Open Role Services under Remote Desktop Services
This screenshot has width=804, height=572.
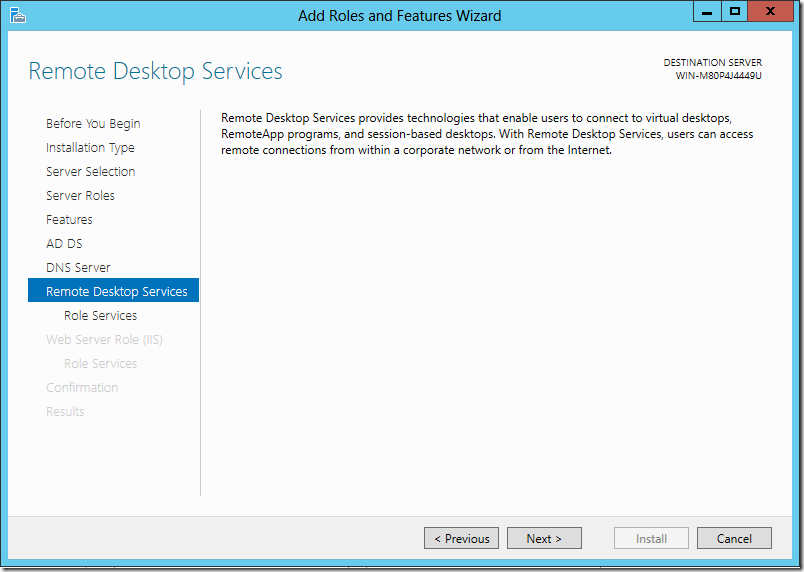[100, 315]
